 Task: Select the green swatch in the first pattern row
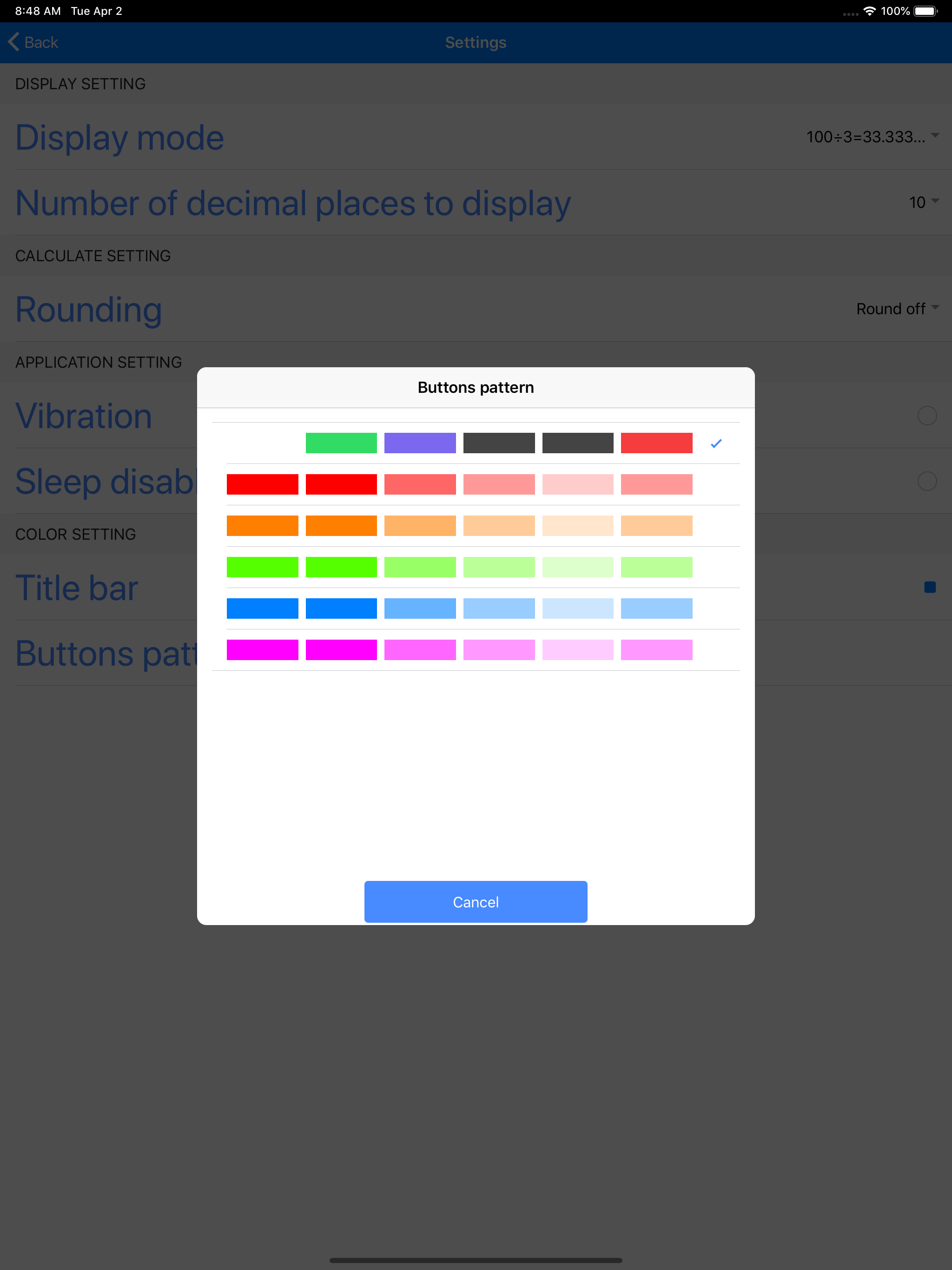tap(341, 443)
